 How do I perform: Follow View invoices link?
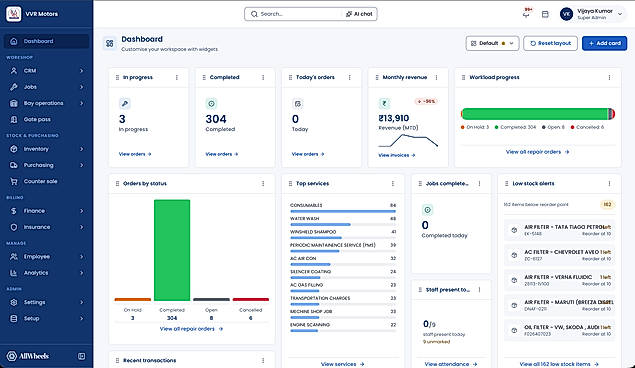click(x=396, y=155)
